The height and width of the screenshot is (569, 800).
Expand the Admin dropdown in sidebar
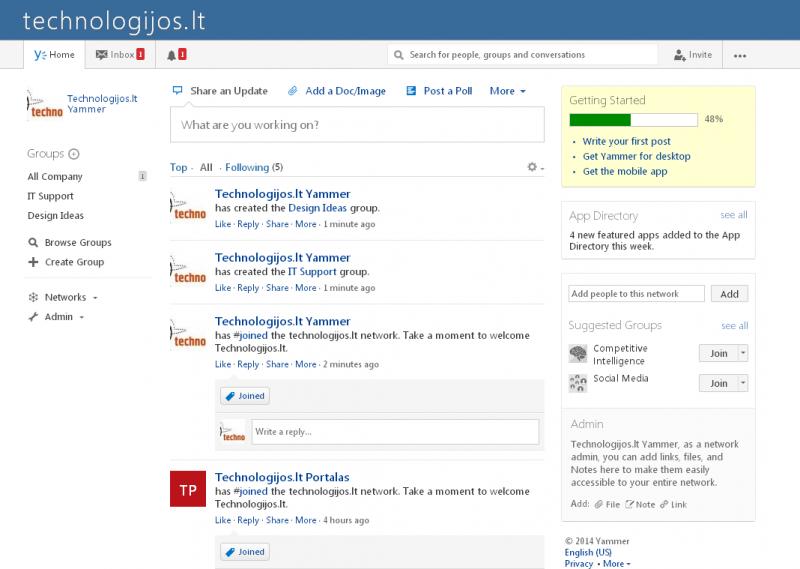[x=82, y=317]
